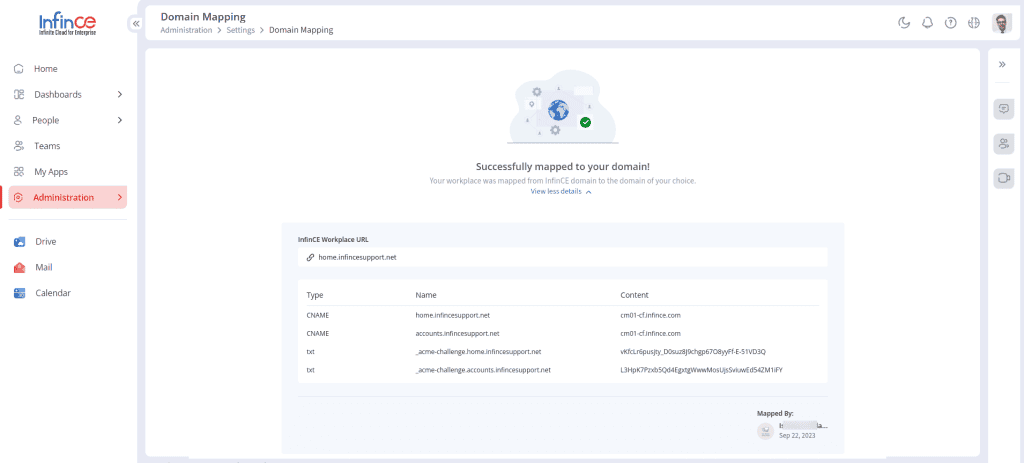Viewport: 1024px width, 463px height.
Task: Select Drive in sidebar
Action: click(x=46, y=242)
